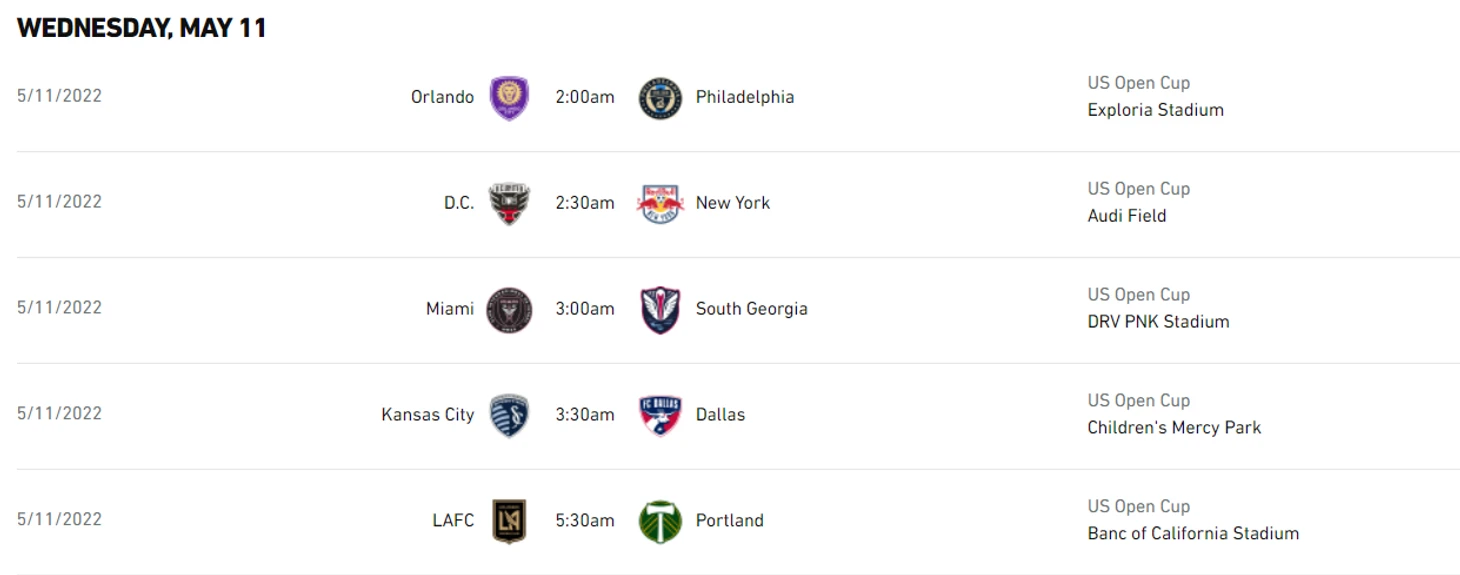
Task: Click the 5:30am LAFC match time
Action: (585, 521)
